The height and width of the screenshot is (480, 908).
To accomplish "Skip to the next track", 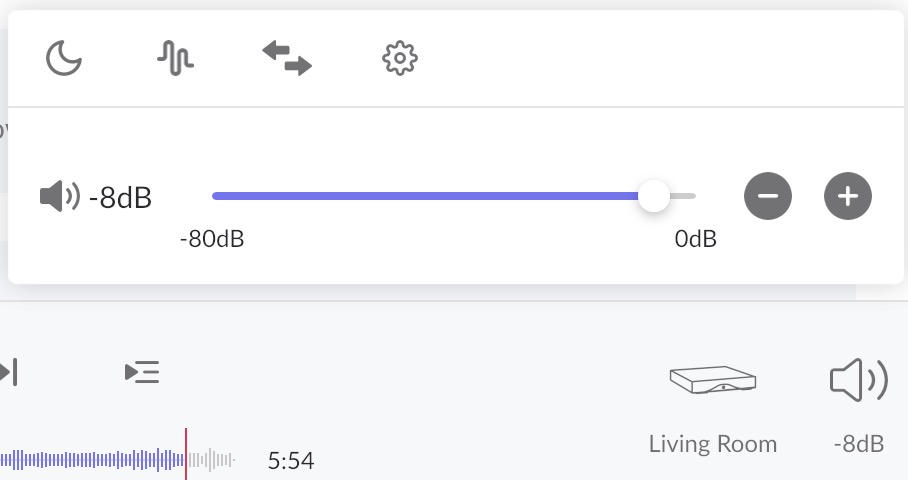I will click(x=9, y=373).
